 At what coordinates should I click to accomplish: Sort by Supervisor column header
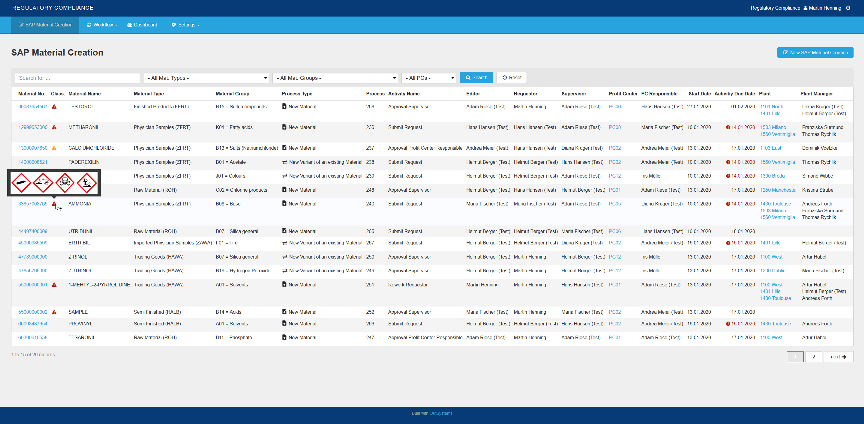(574, 94)
